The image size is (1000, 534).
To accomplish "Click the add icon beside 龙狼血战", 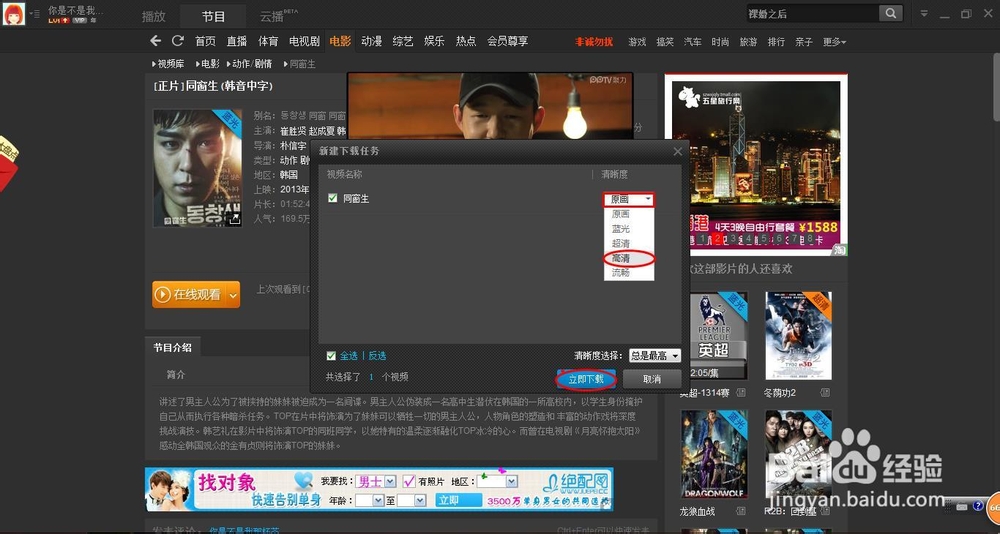I will [x=740, y=511].
